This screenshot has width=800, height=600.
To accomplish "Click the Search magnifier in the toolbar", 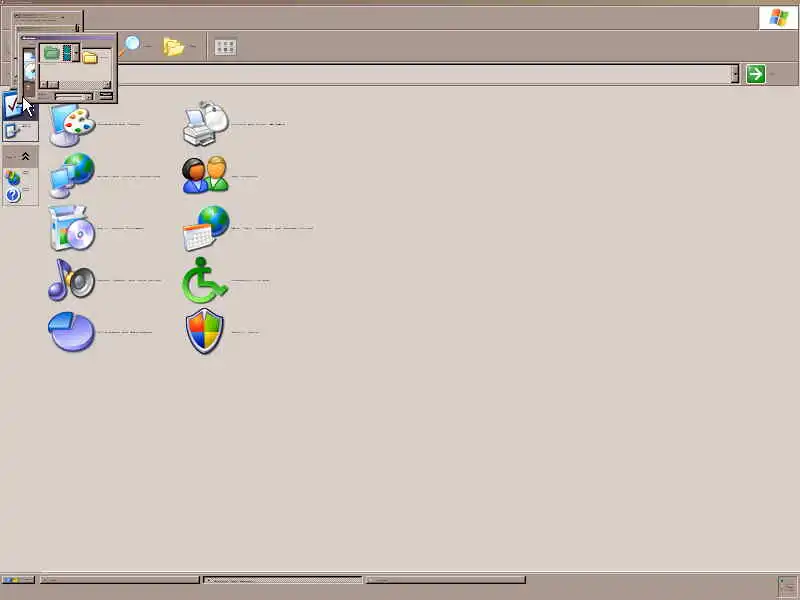I will (132, 45).
